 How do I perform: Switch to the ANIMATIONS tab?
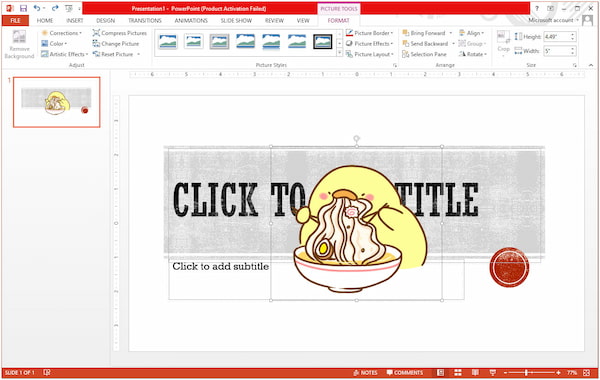[x=191, y=21]
